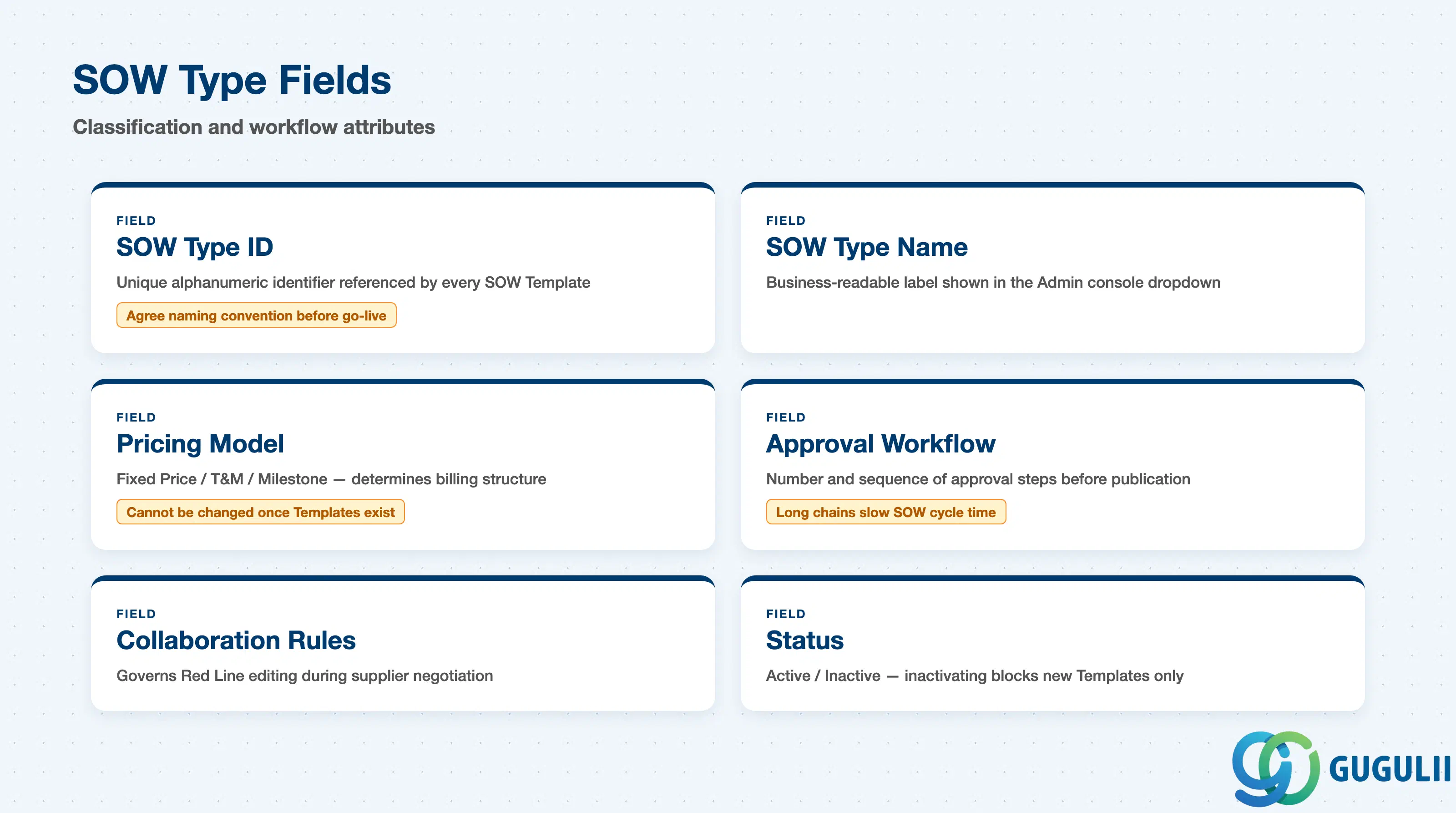Click the SOW Type ID card title
Screen dimensions: 1456x813
[x=194, y=247]
